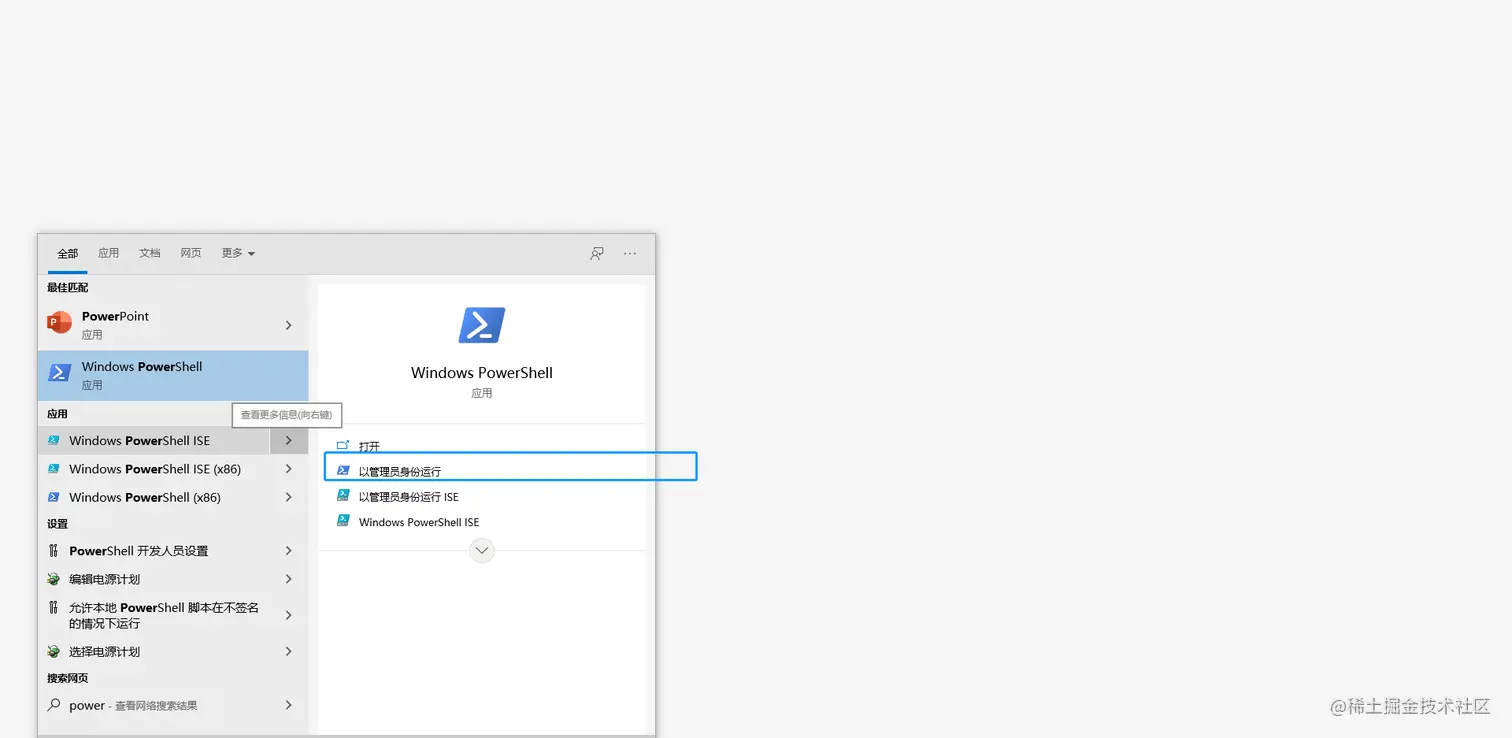Click the PowerPoint app icon
Screen dimensions: 1512x738
(59, 323)
